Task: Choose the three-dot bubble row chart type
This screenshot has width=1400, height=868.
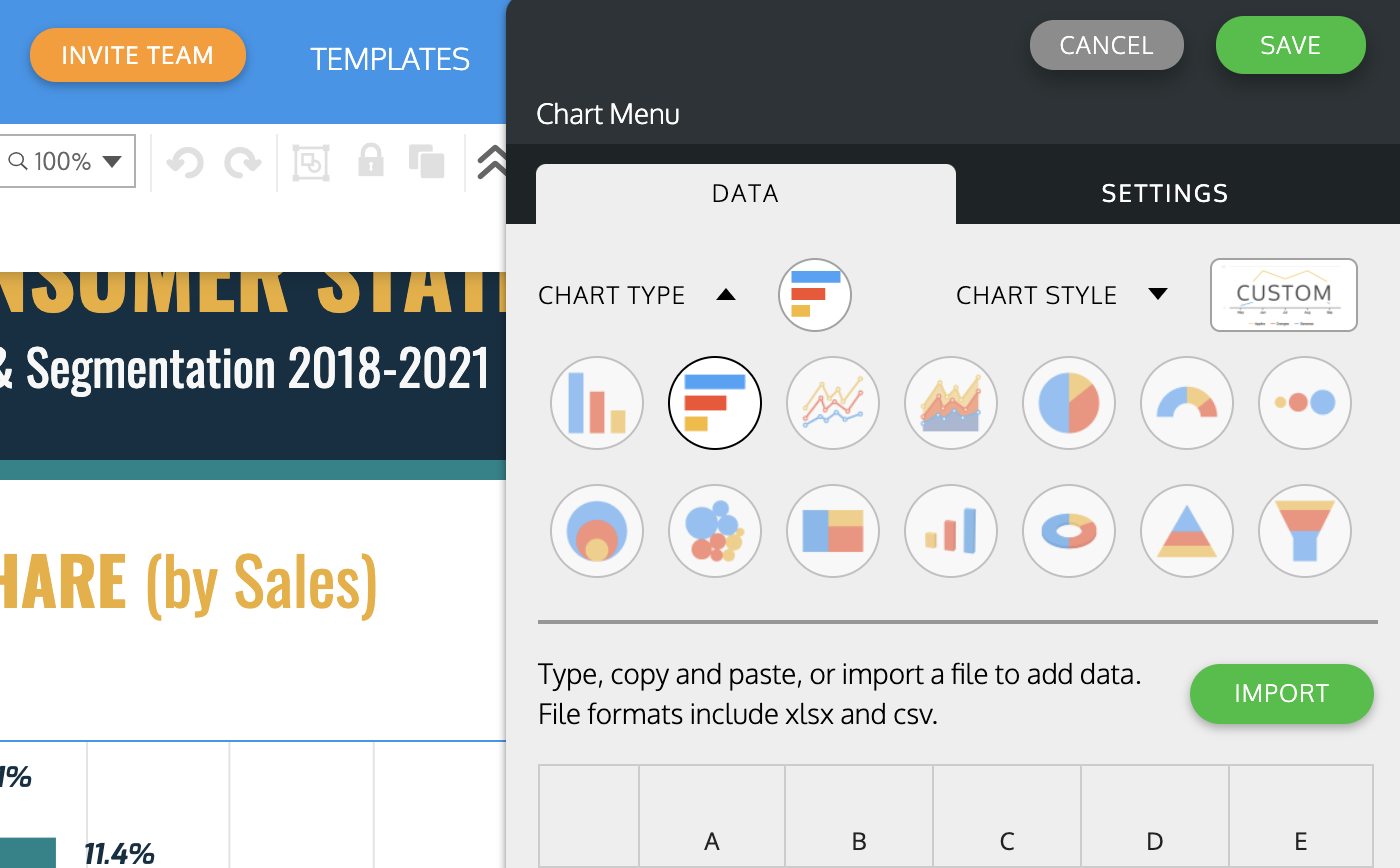Action: 1305,403
